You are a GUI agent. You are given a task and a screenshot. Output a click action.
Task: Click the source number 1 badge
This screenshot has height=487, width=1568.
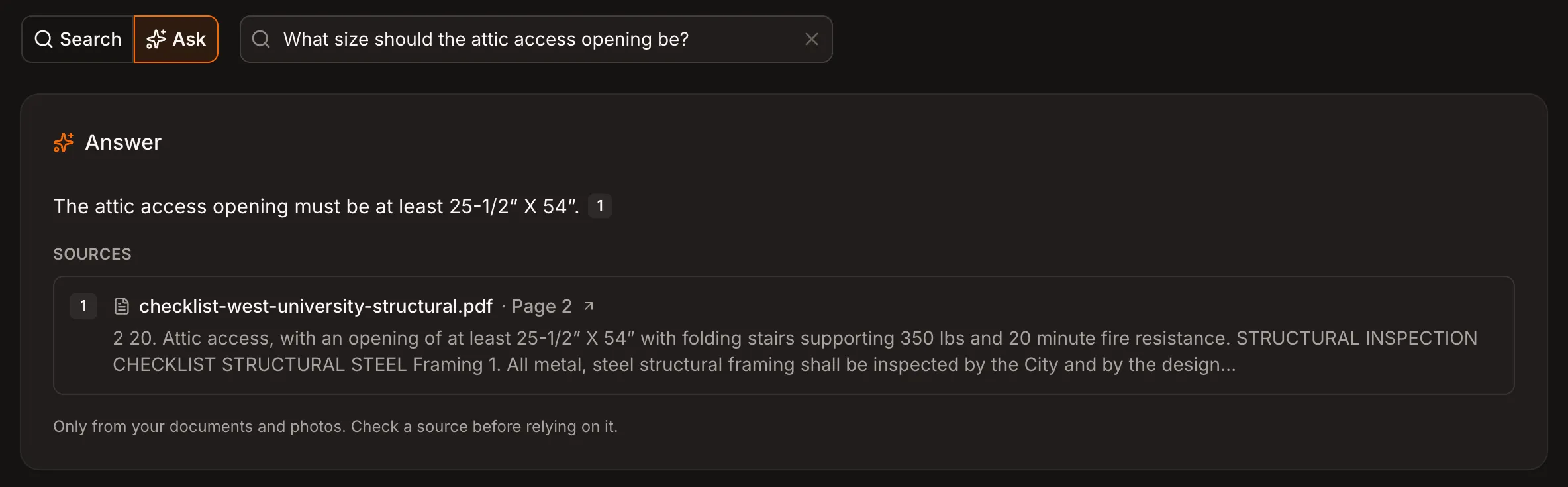click(83, 306)
